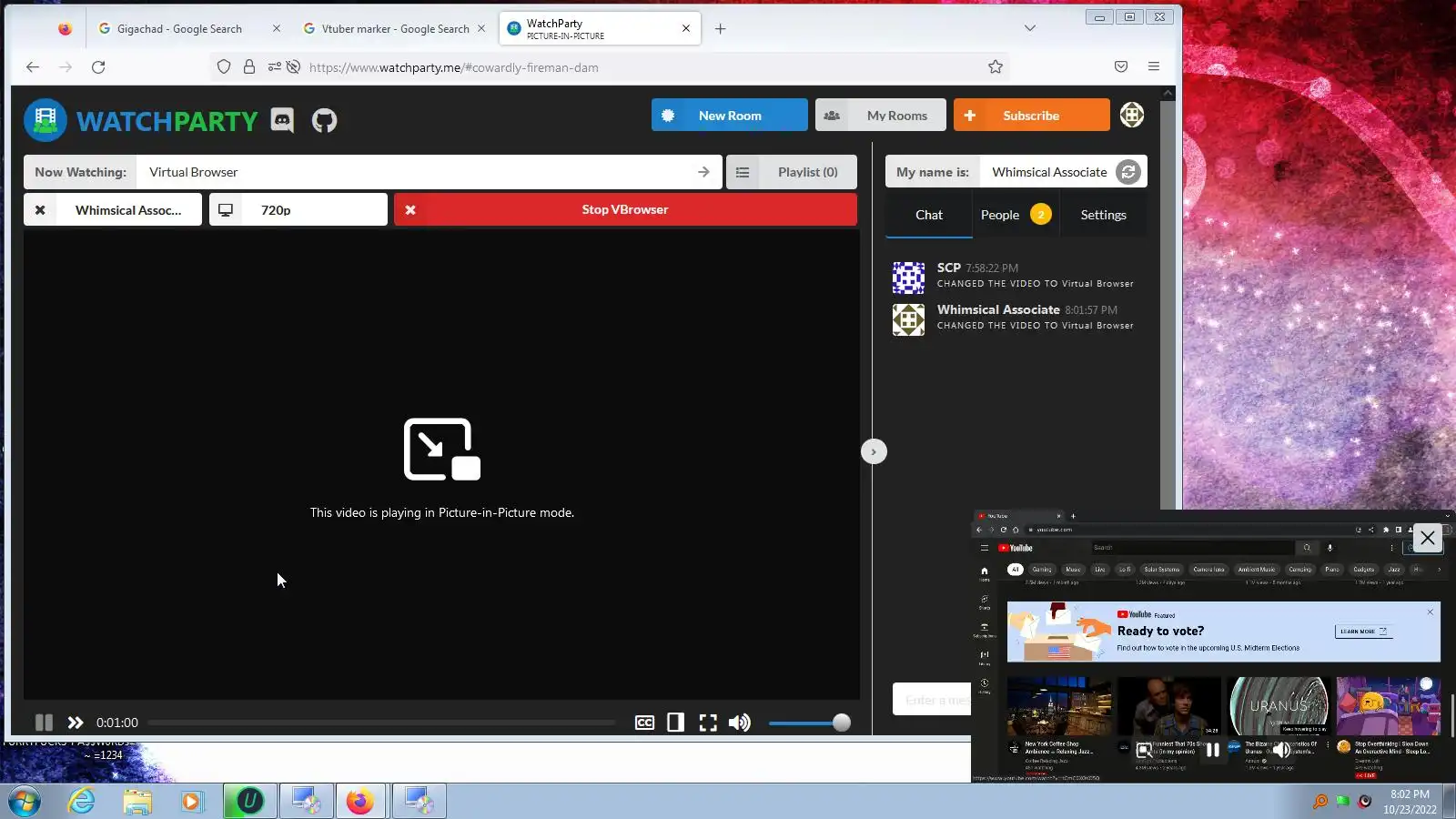The image size is (1456, 819).
Task: Click the WatchParty film-reel logo
Action: pyautogui.click(x=45, y=120)
